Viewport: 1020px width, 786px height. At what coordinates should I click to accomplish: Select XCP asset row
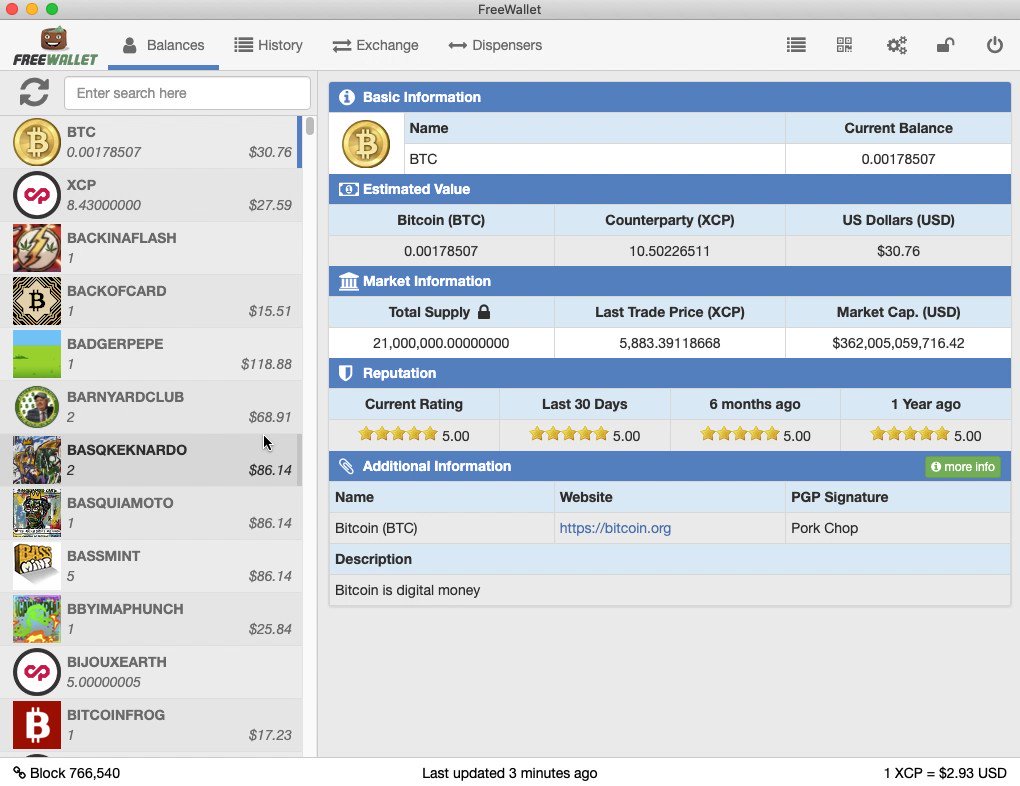(151, 195)
